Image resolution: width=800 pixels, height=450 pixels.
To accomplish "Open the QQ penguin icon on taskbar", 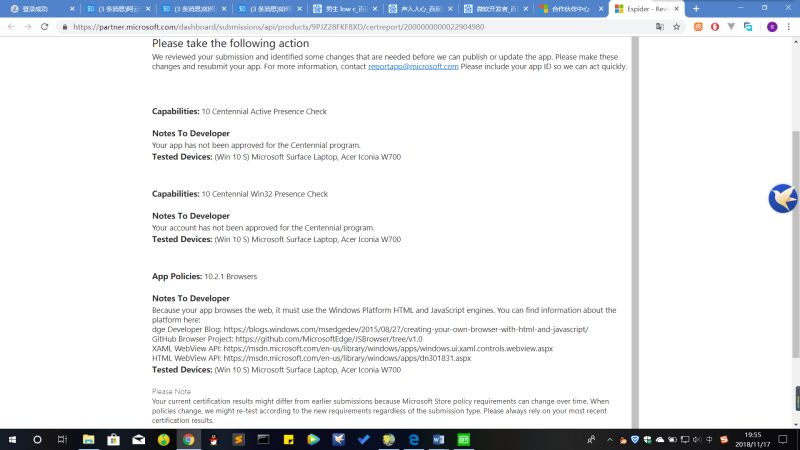I will pyautogui.click(x=213, y=439).
